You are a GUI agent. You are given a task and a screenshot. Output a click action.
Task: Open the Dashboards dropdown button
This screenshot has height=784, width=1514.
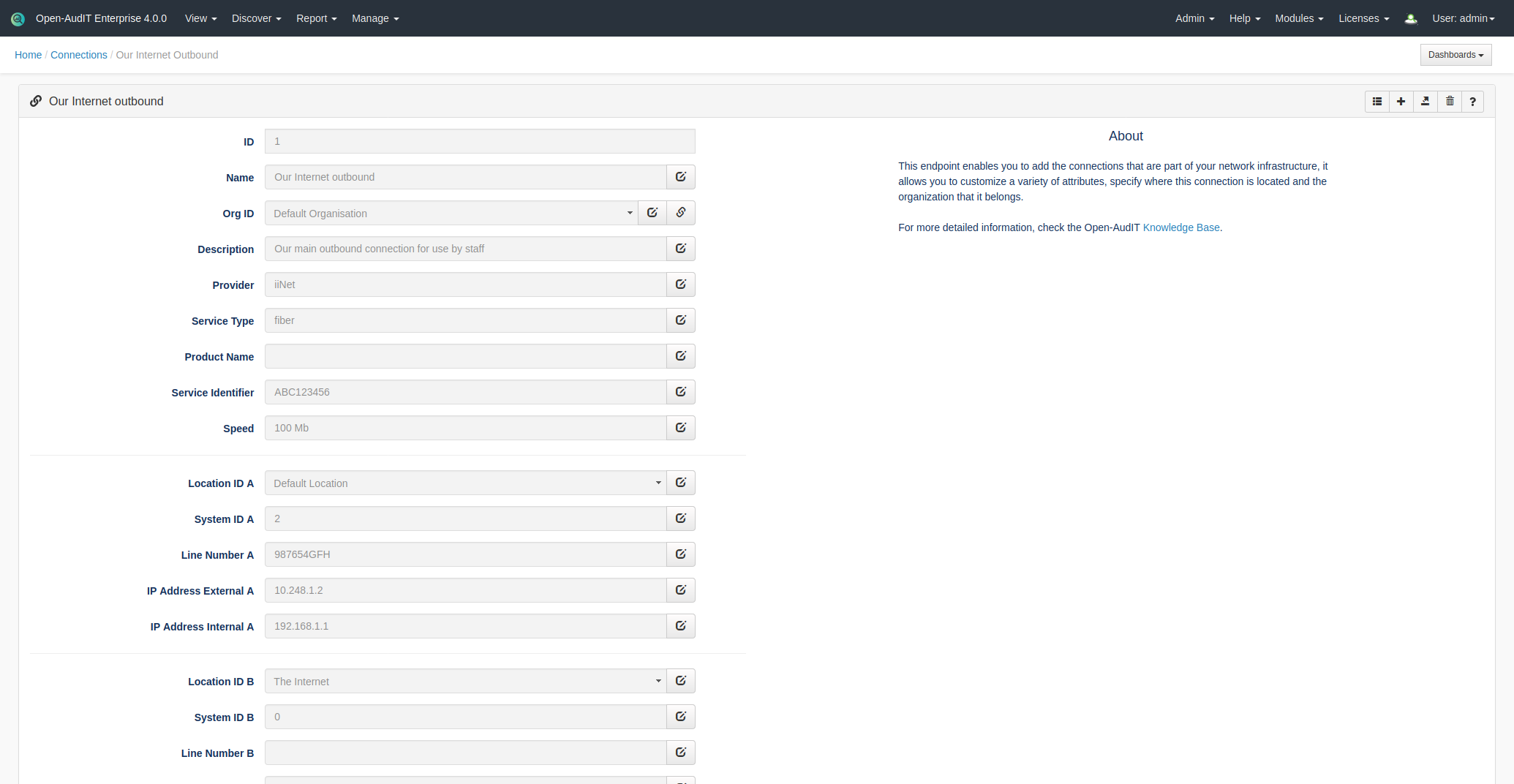[1455, 55]
